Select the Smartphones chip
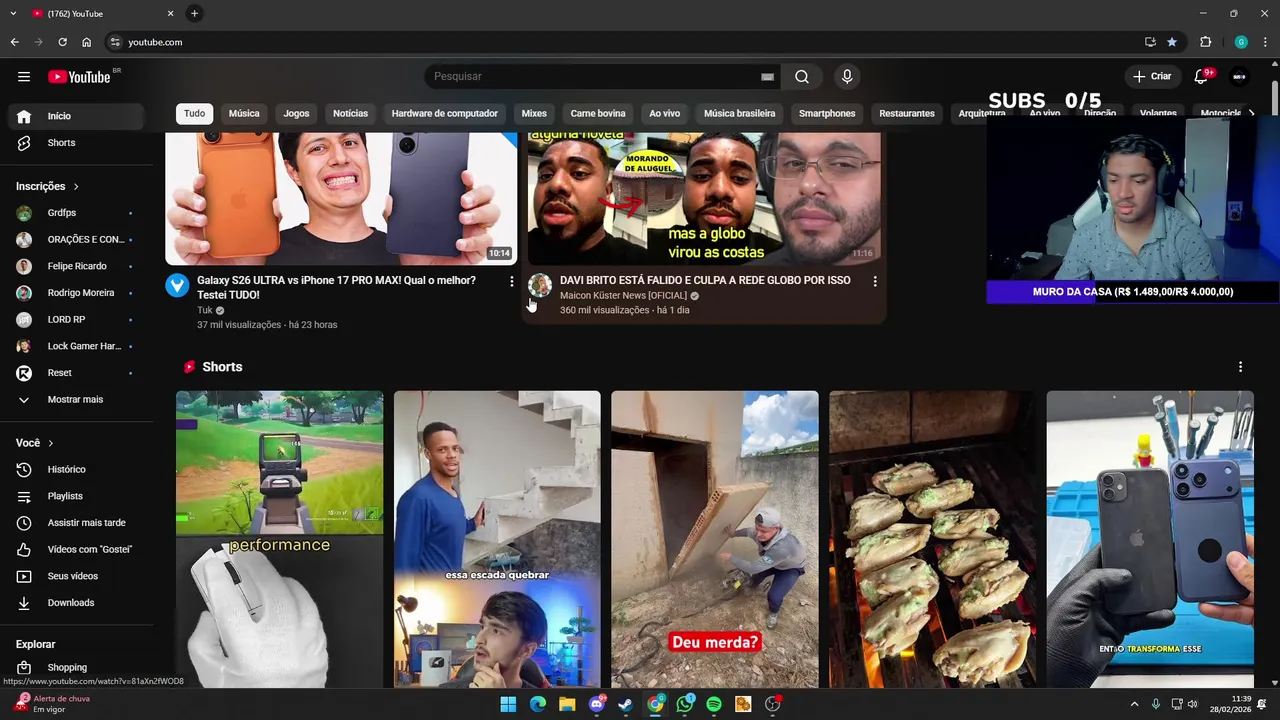Screen dimensions: 1280x720 pos(827,113)
